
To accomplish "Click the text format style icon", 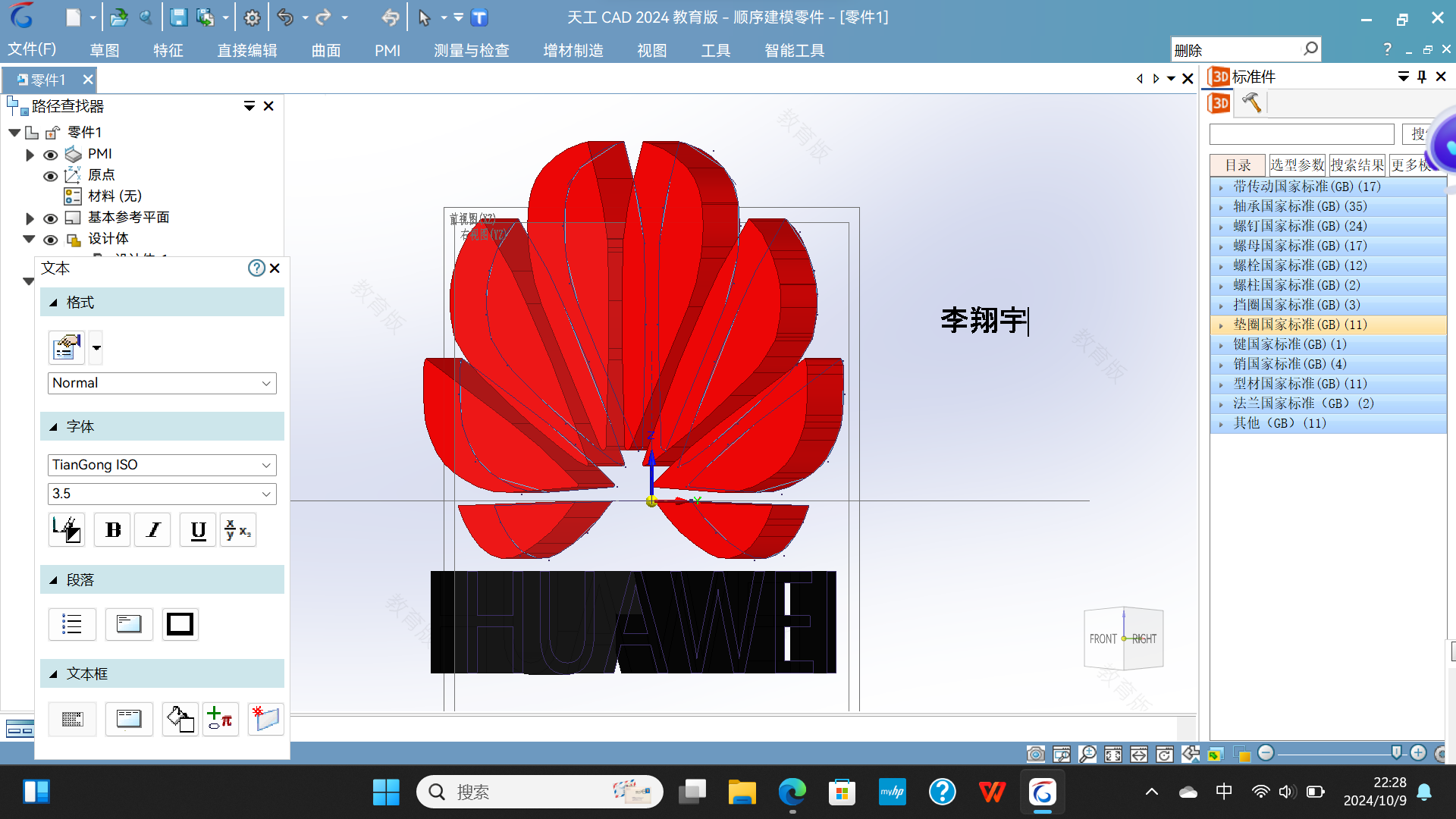I will tap(67, 348).
